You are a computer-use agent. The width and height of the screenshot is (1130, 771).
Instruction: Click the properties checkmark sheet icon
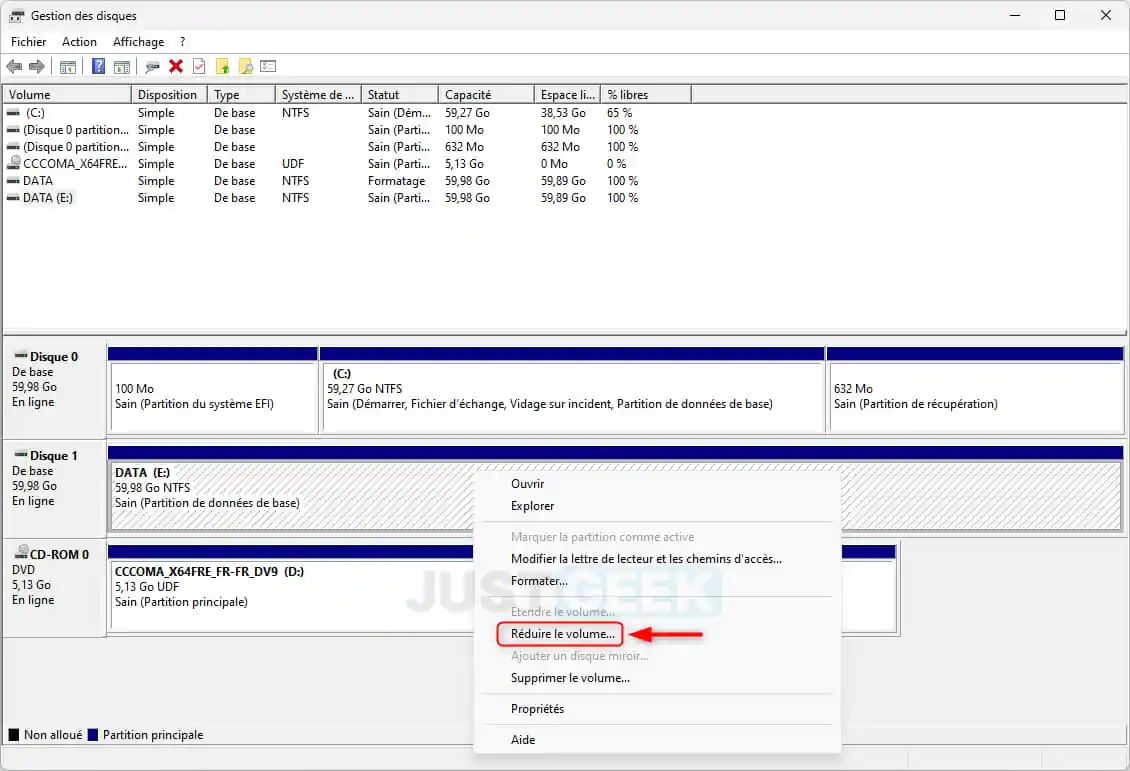199,66
